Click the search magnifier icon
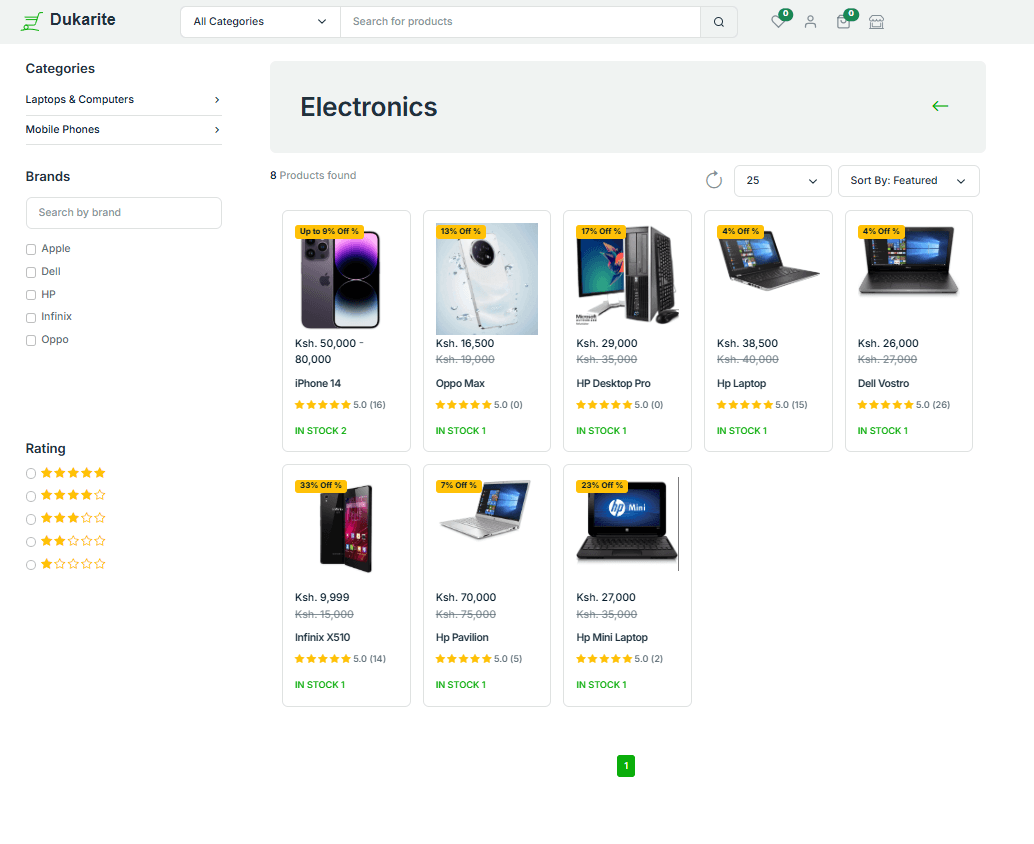 718,21
